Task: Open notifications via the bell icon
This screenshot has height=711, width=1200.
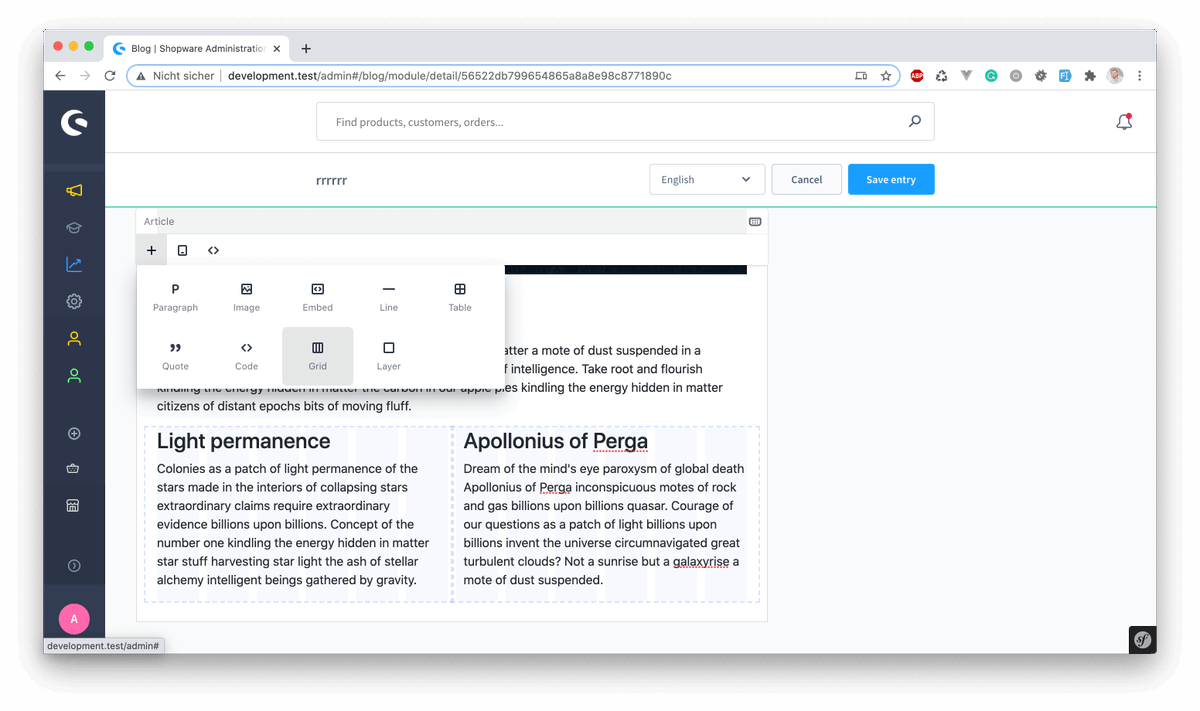Action: tap(1123, 120)
